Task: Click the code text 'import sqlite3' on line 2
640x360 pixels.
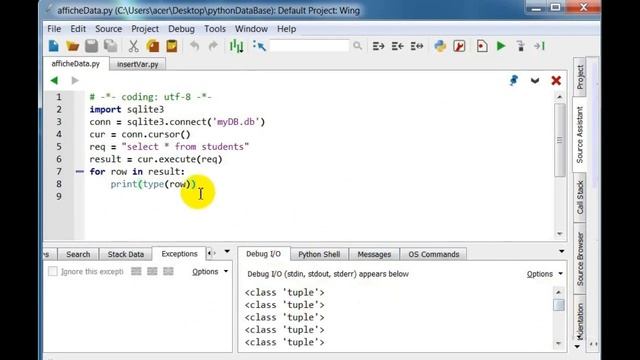Action: (x=127, y=109)
